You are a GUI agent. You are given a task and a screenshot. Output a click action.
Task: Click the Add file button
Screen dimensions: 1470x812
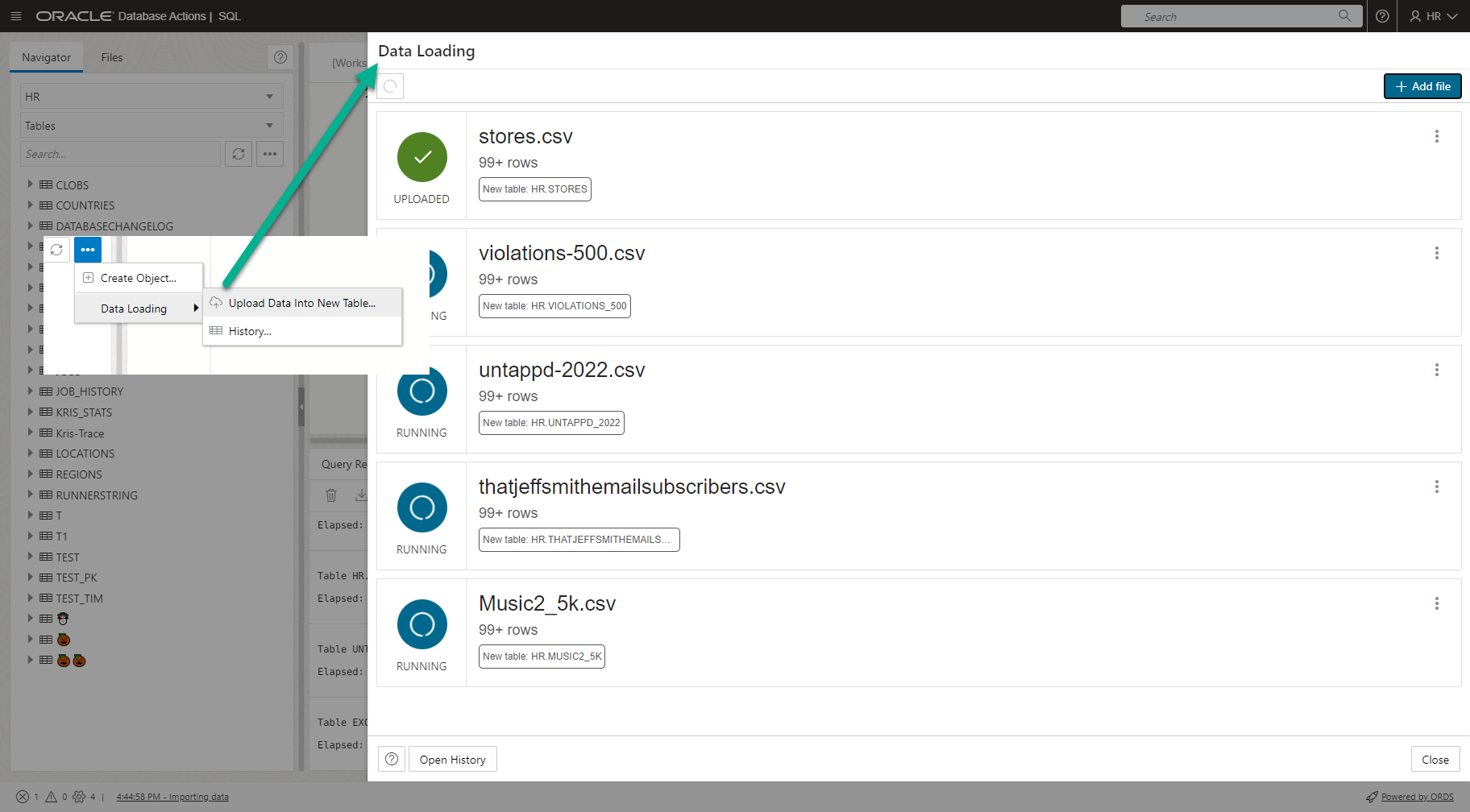[1422, 86]
